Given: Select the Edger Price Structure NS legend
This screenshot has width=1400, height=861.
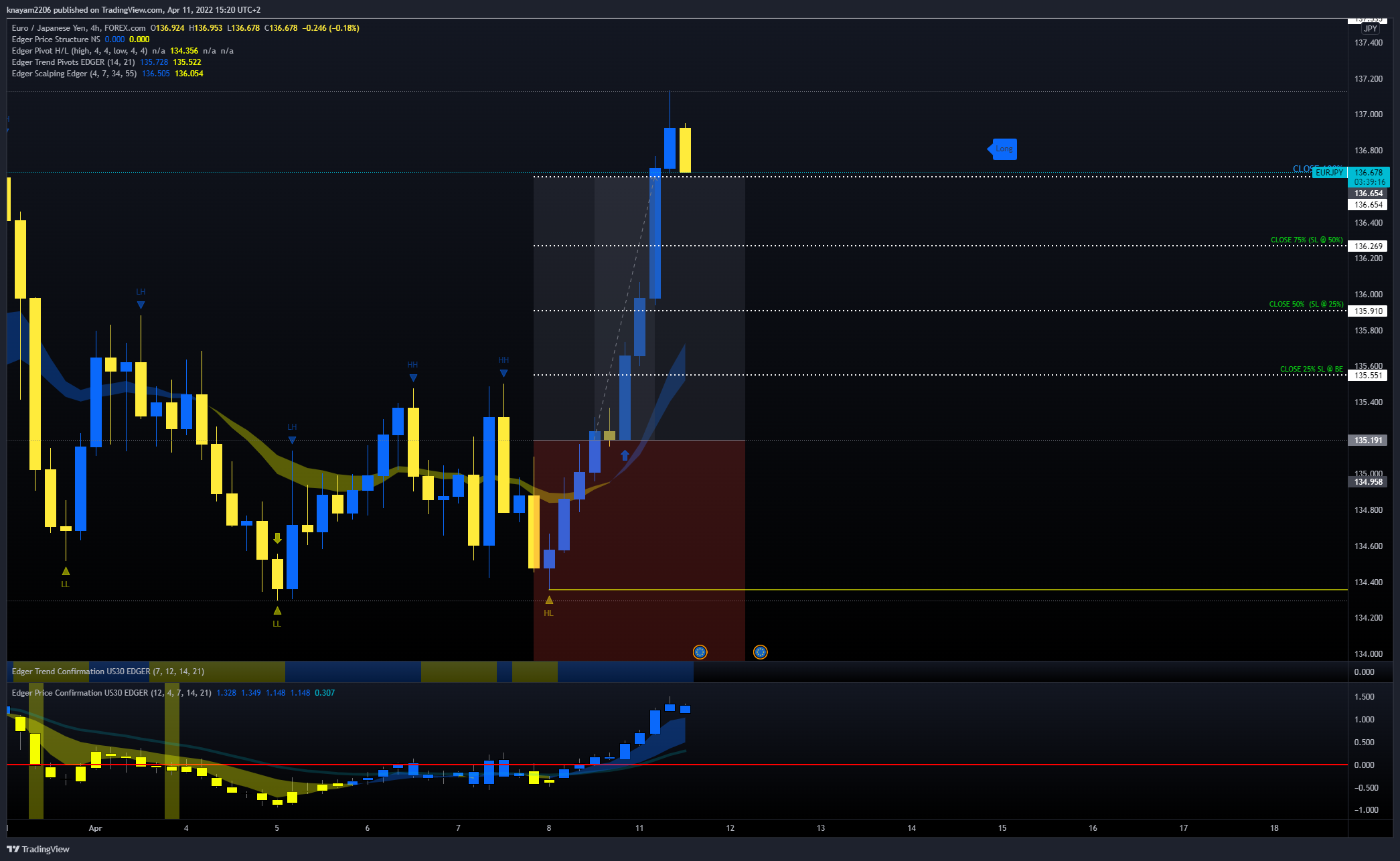Looking at the screenshot, I should point(56,40).
